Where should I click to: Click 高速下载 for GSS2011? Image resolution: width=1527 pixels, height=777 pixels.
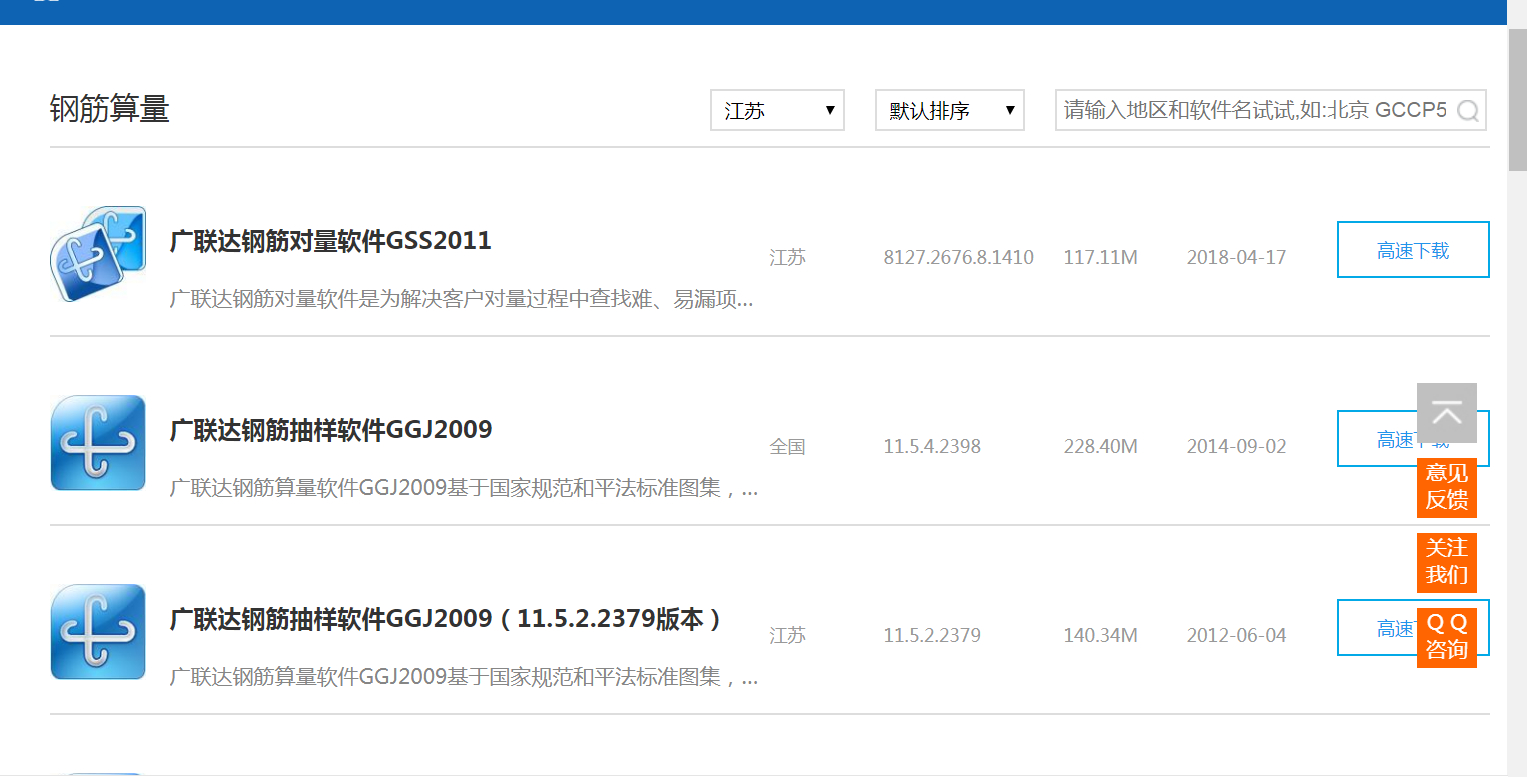1413,250
